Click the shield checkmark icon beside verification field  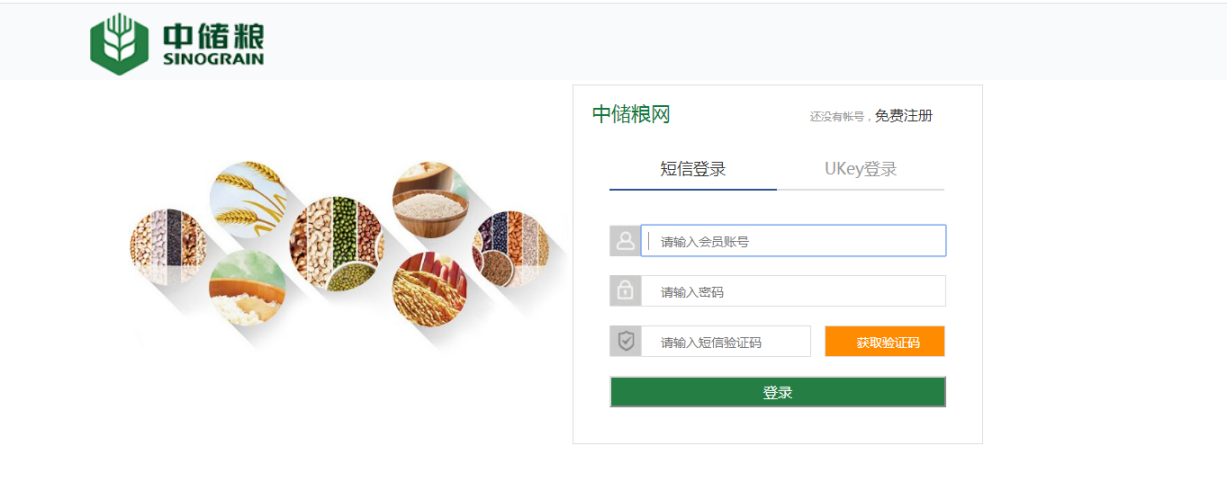pyautogui.click(x=625, y=341)
